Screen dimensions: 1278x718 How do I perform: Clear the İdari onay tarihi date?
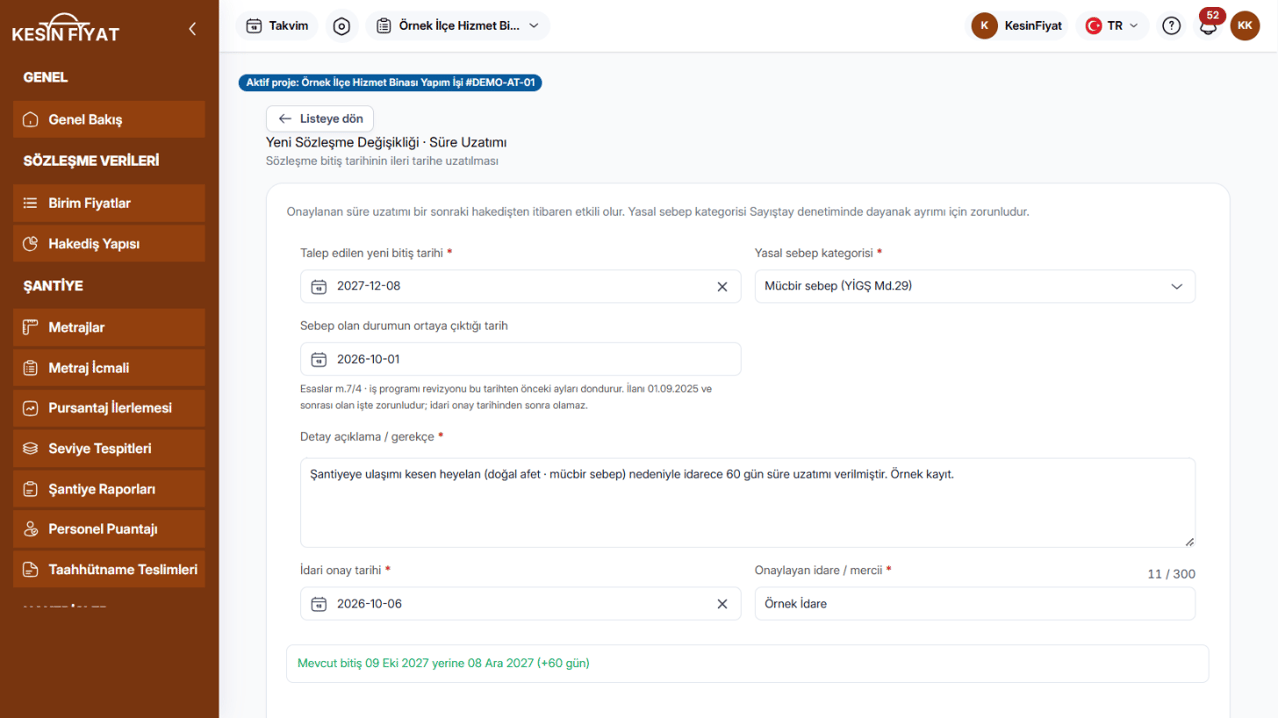722,604
